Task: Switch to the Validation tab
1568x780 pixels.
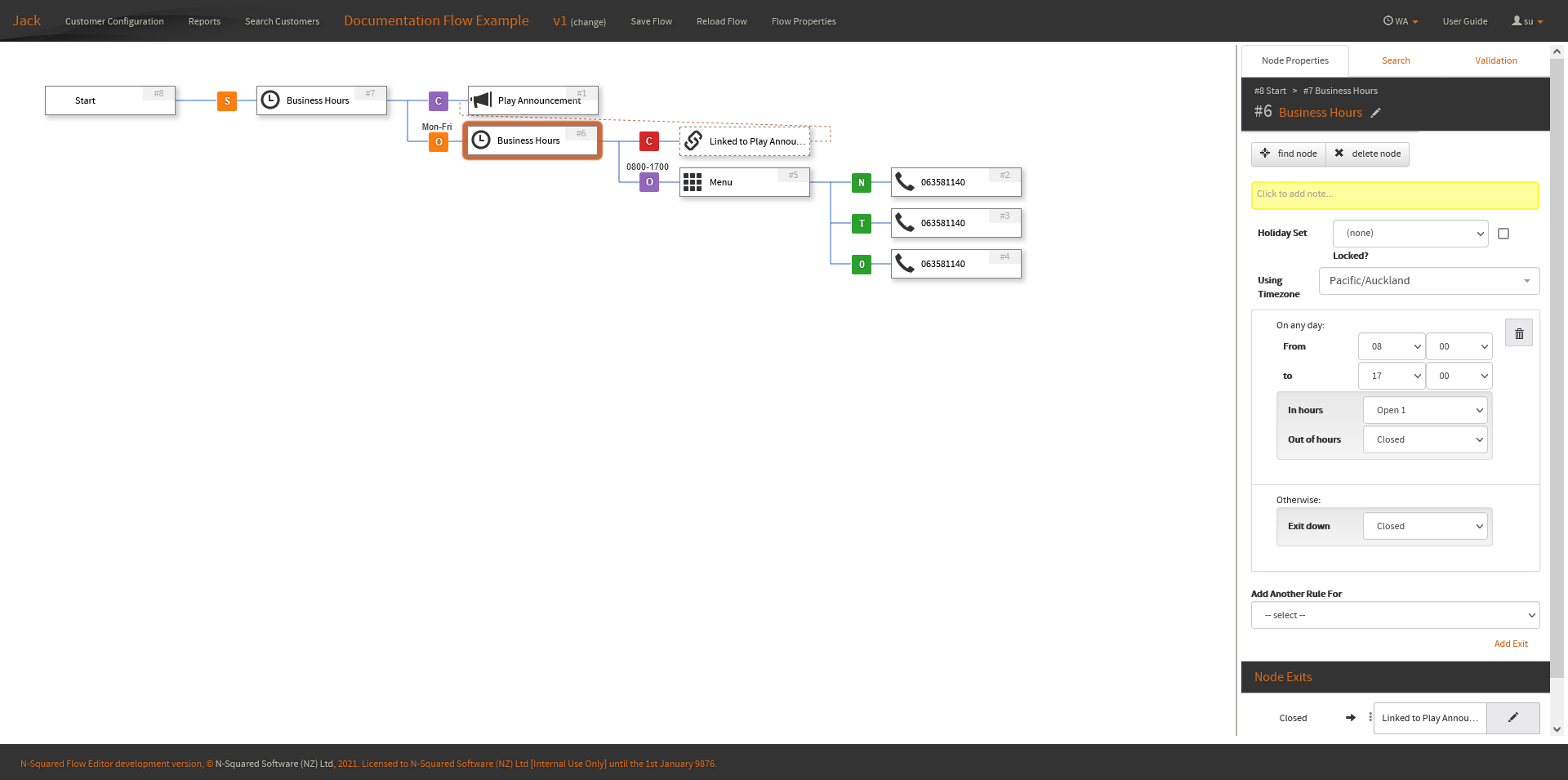Action: [x=1495, y=60]
